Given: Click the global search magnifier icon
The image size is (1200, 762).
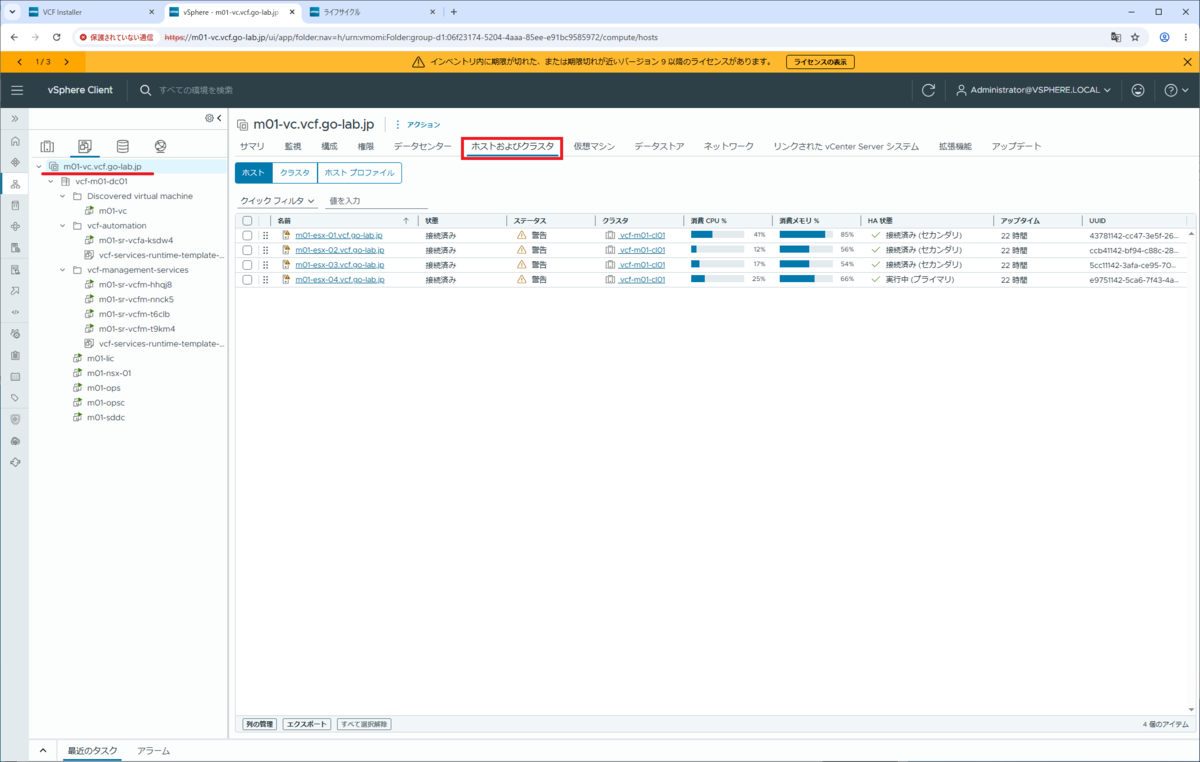Looking at the screenshot, I should pyautogui.click(x=146, y=90).
